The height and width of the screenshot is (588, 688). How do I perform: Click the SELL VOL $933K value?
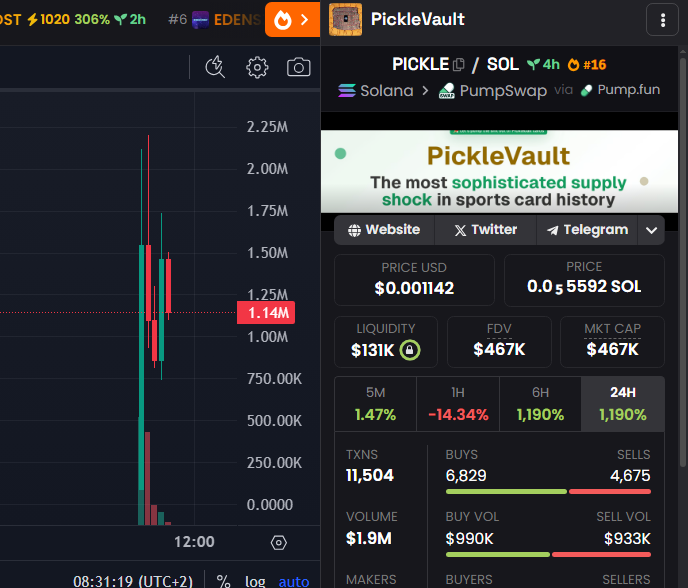click(x=627, y=538)
